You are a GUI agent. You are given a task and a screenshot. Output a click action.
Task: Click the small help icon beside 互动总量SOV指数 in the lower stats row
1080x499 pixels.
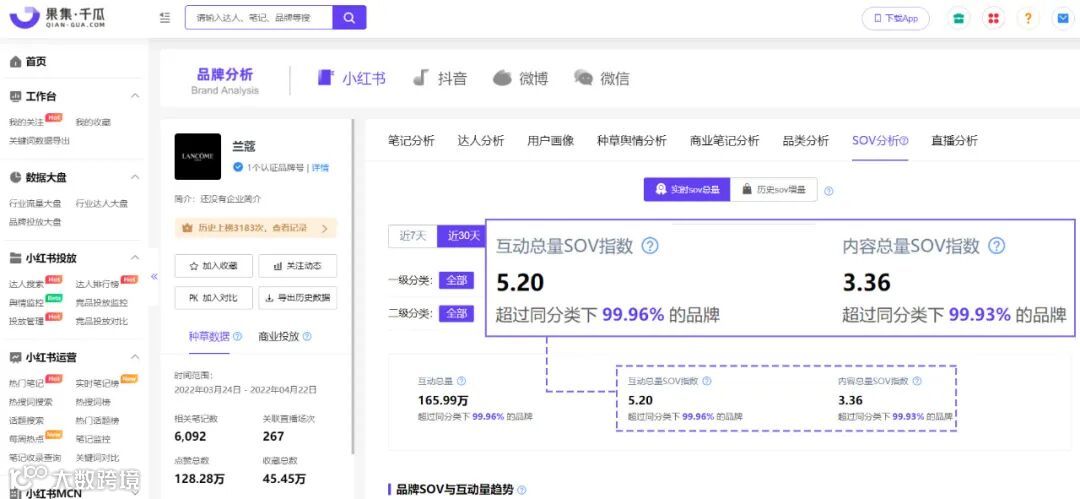[707, 381]
